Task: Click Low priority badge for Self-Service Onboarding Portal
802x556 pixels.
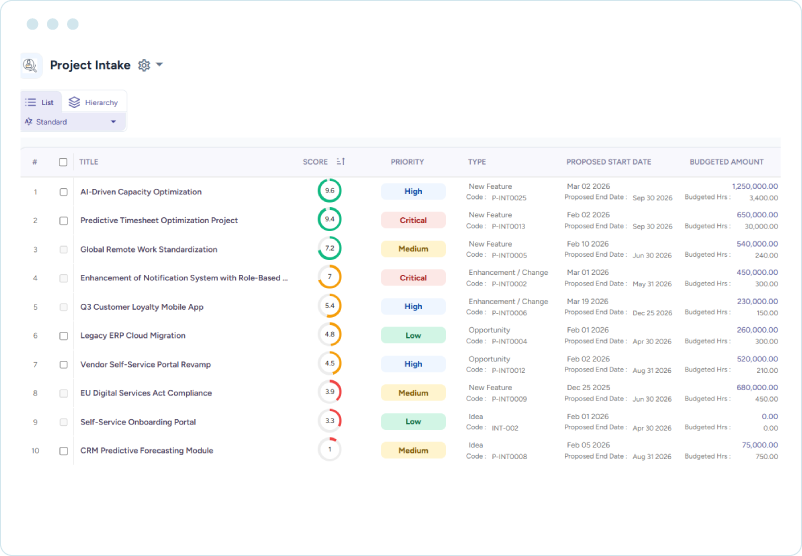Action: tap(413, 422)
